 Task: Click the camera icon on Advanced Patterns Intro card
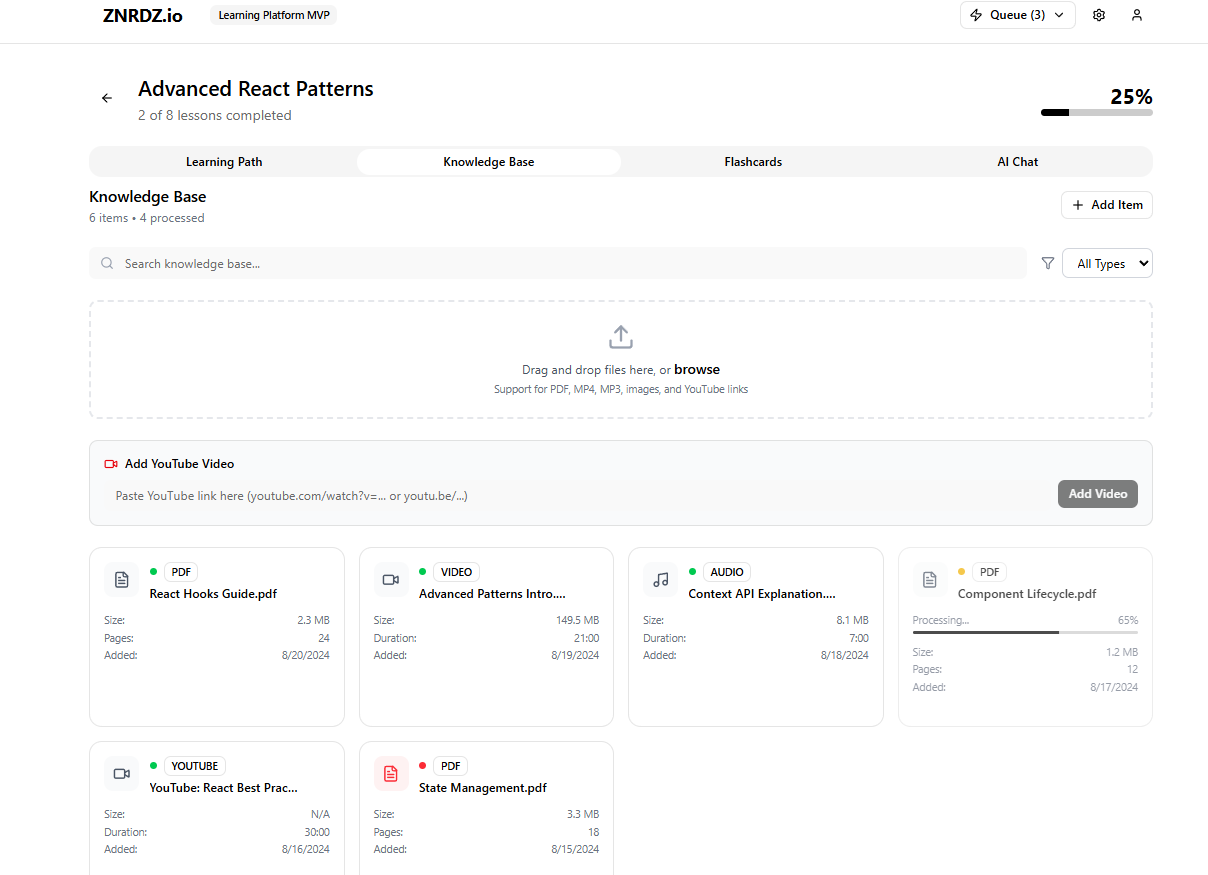(x=391, y=580)
